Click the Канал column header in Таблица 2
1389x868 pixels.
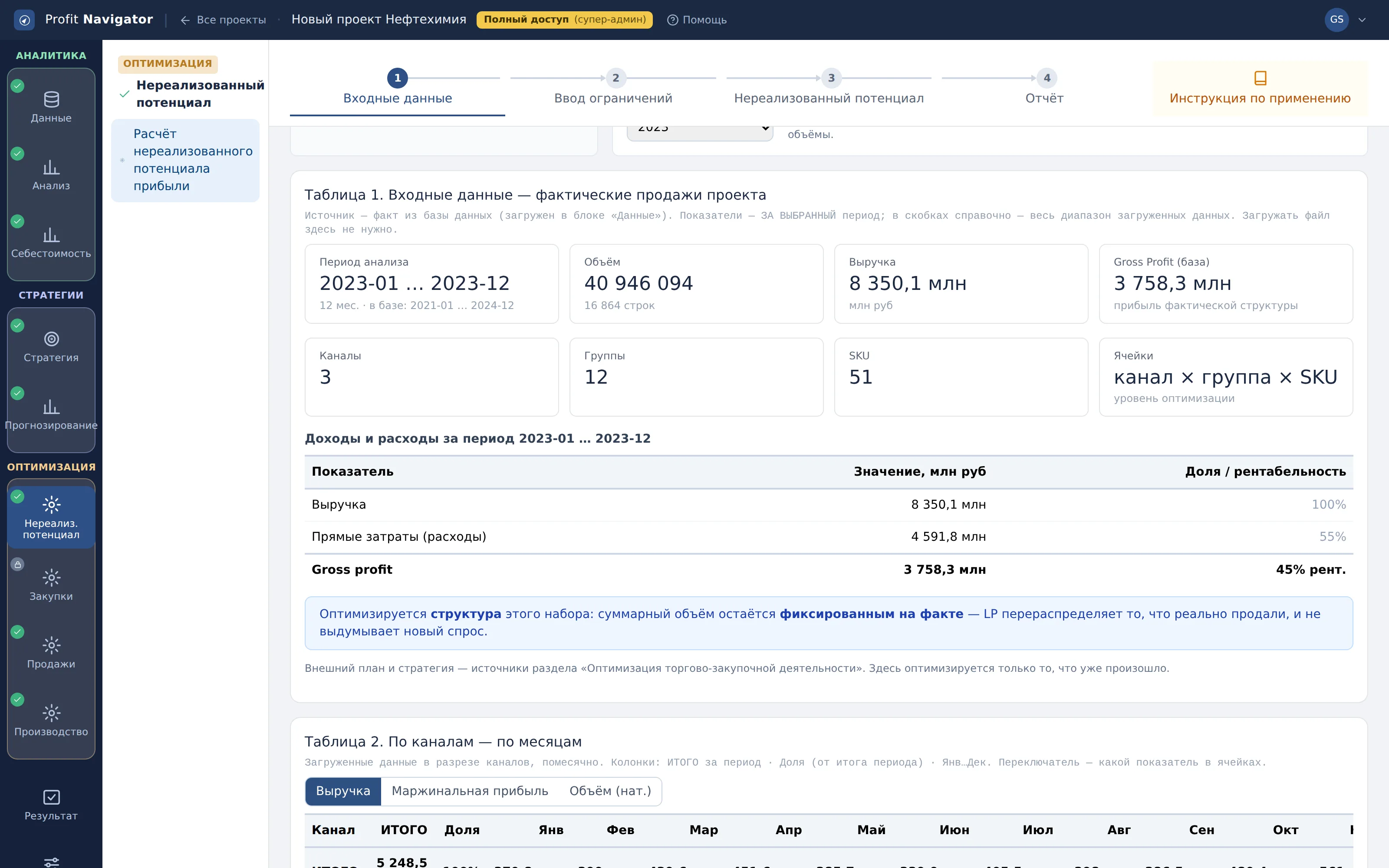(x=333, y=830)
